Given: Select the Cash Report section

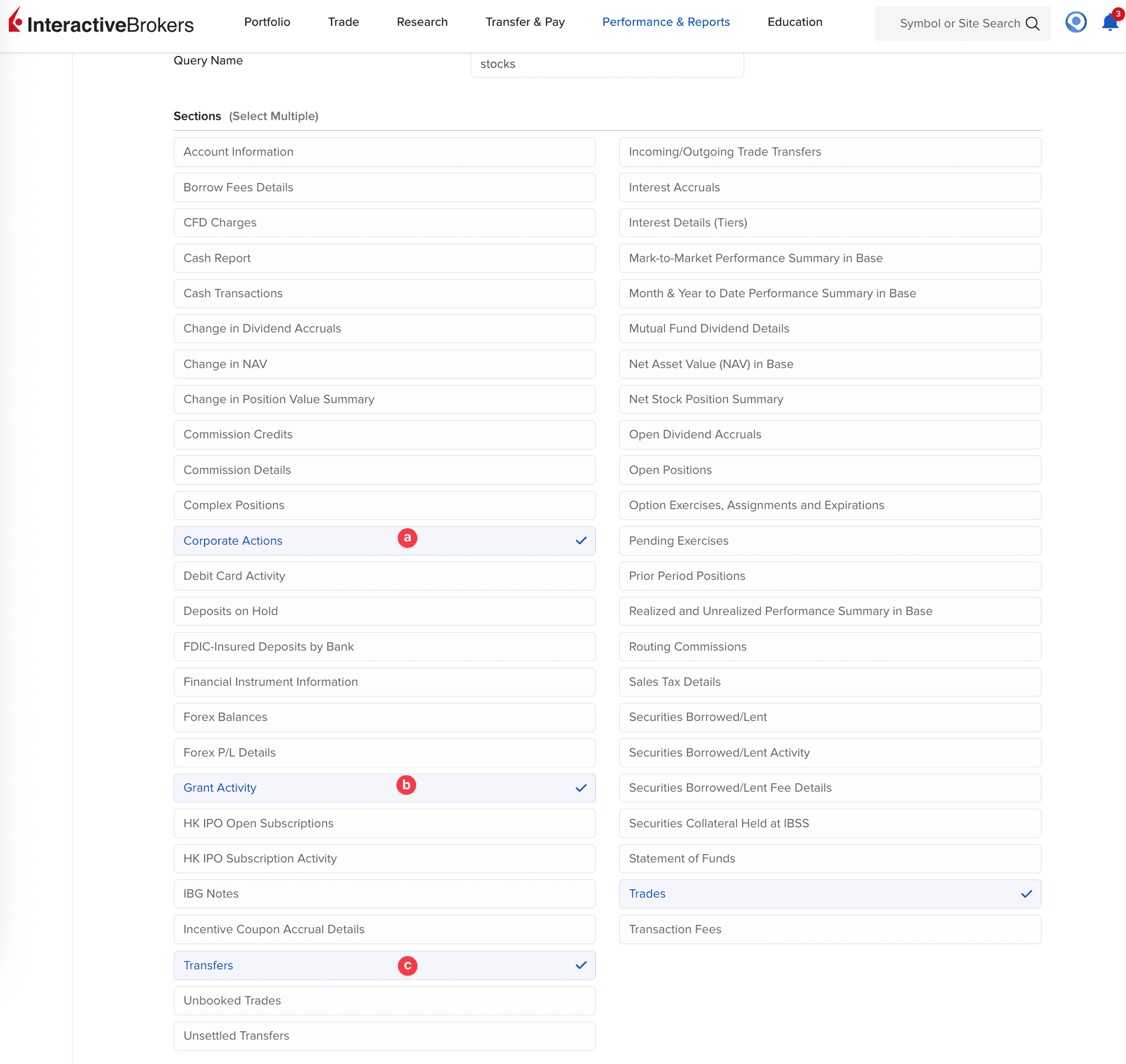Looking at the screenshot, I should [x=384, y=258].
